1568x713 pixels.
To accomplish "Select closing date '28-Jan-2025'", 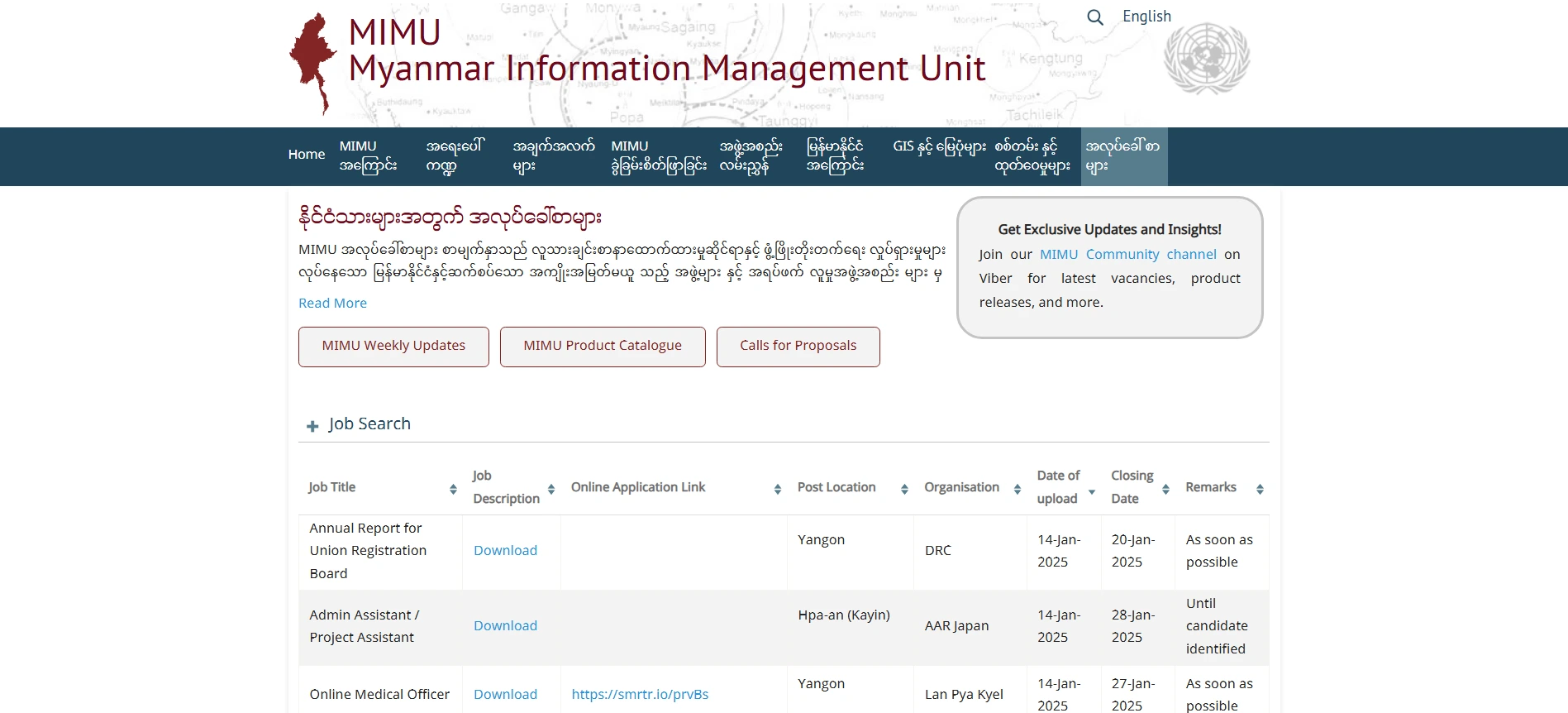I will [1133, 626].
